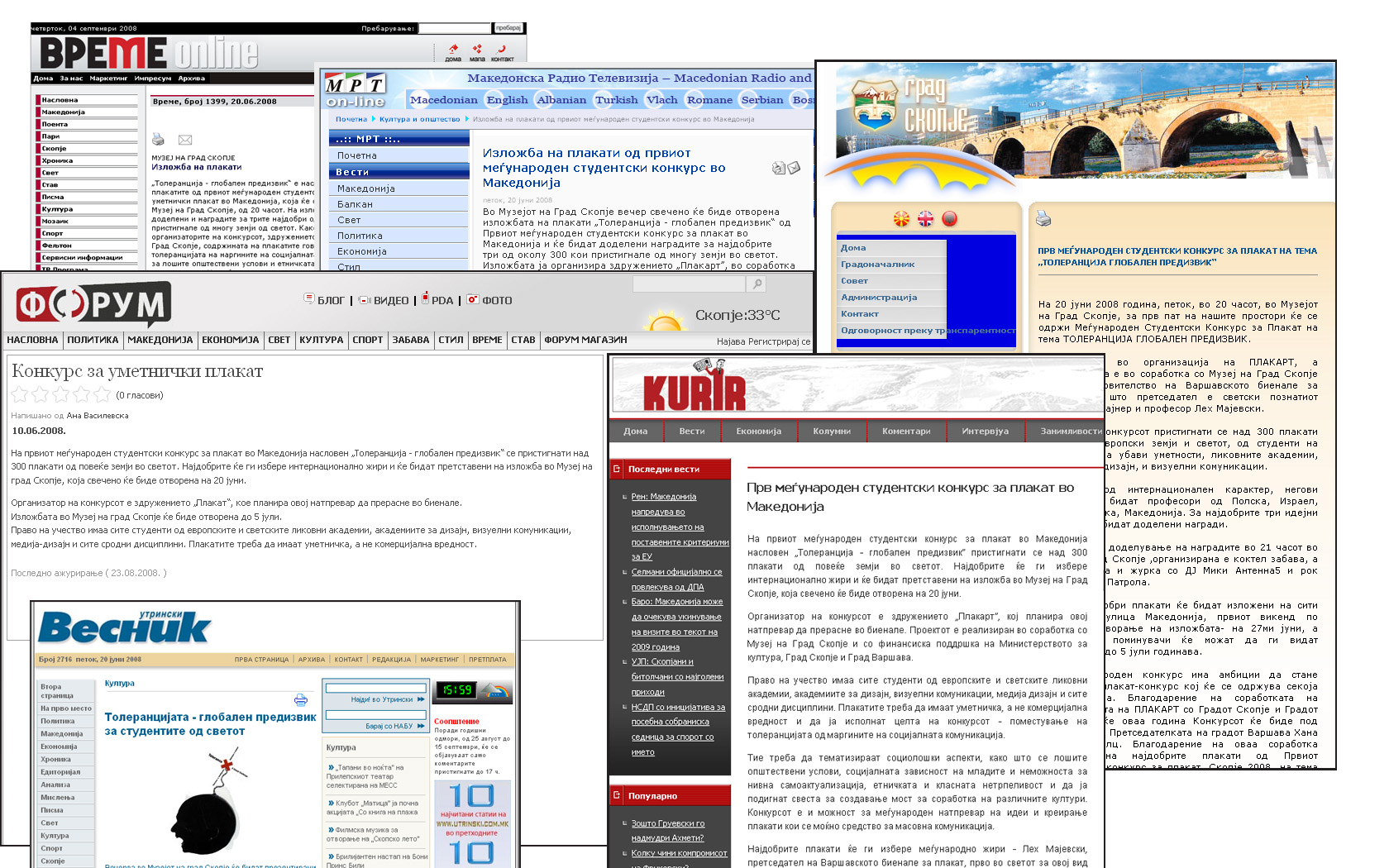
Task: Expand 'Популарно' section header on Kurir
Action: [x=670, y=795]
